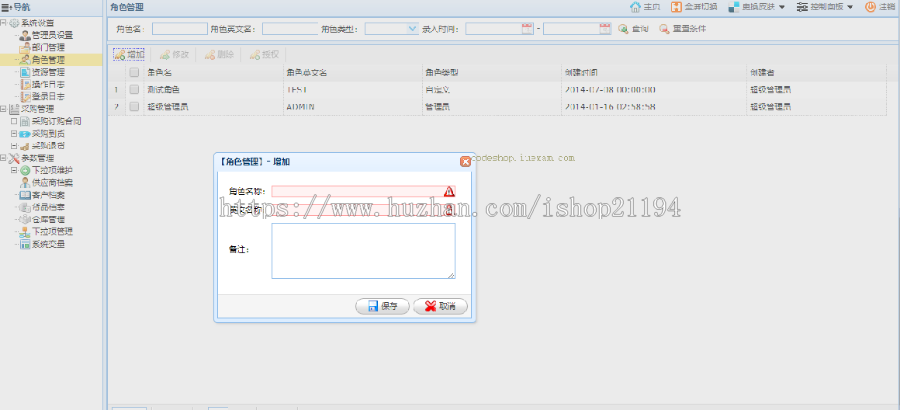900x410 pixels.
Task: Sort by the 角色名 column header
Action: (212, 72)
